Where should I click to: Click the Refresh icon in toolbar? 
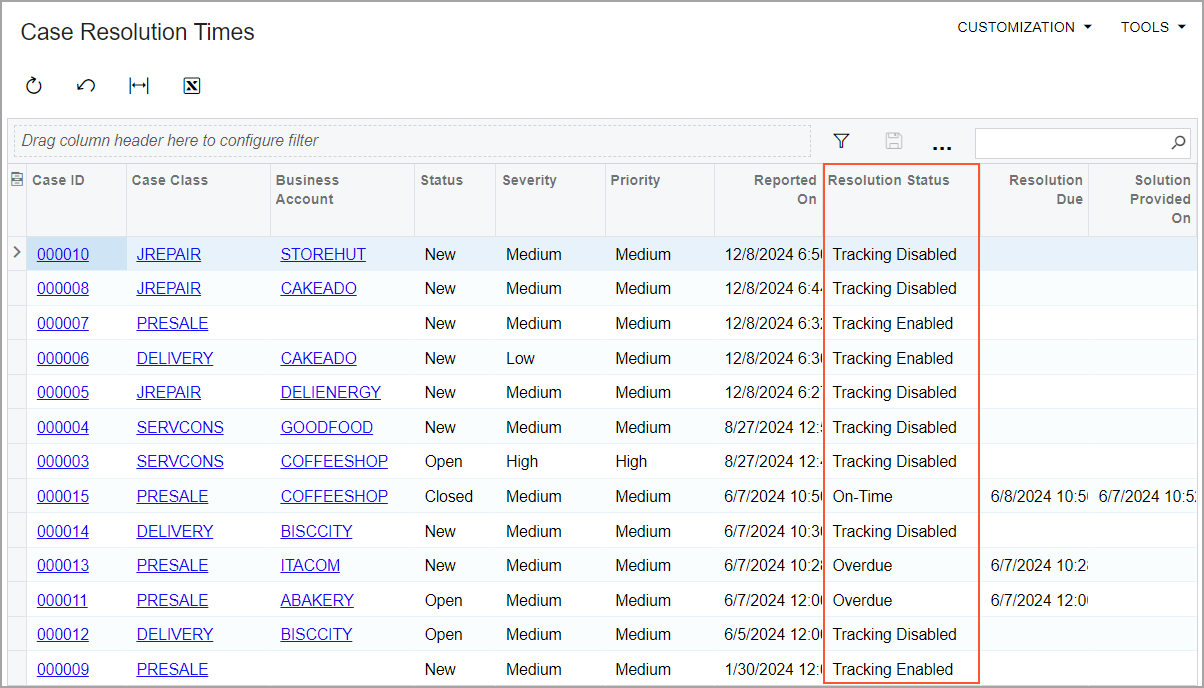click(x=34, y=86)
